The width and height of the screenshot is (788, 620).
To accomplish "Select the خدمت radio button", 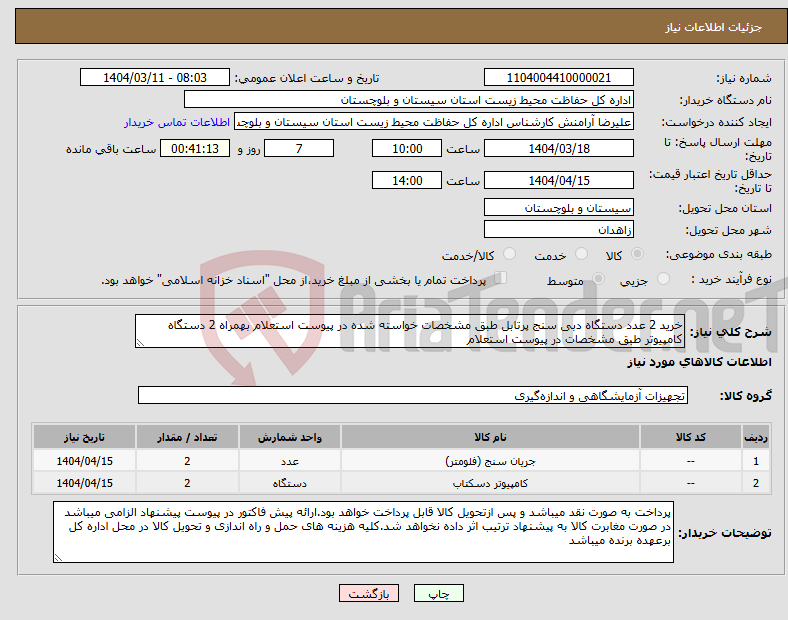I will pyautogui.click(x=581, y=254).
